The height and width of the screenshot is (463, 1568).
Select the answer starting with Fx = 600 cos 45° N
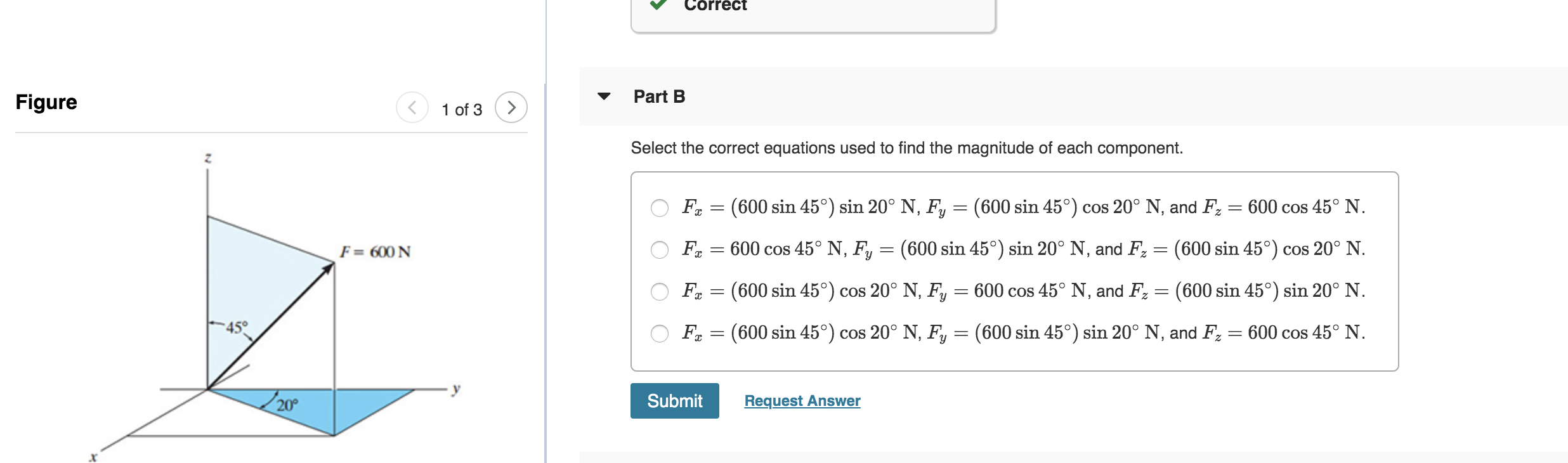(x=660, y=249)
